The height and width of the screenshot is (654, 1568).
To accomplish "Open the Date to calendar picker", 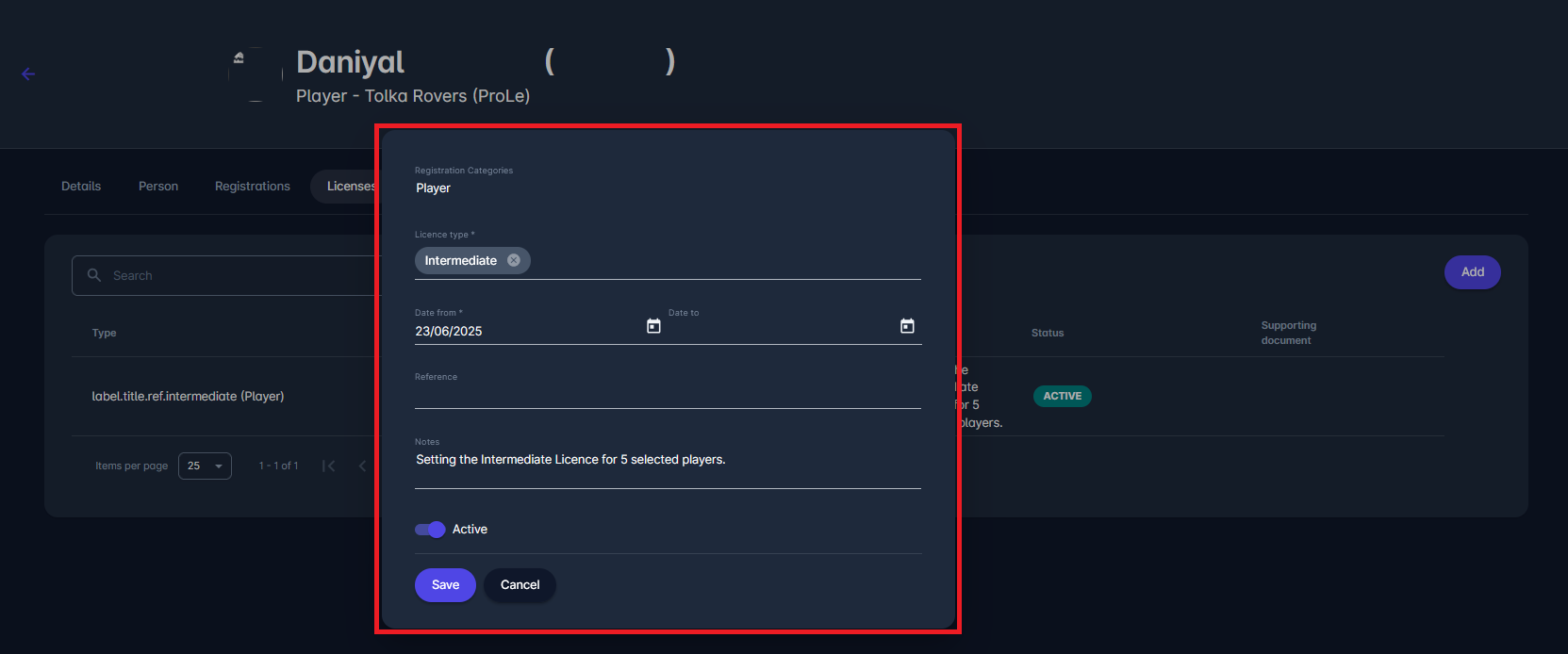I will pyautogui.click(x=907, y=326).
